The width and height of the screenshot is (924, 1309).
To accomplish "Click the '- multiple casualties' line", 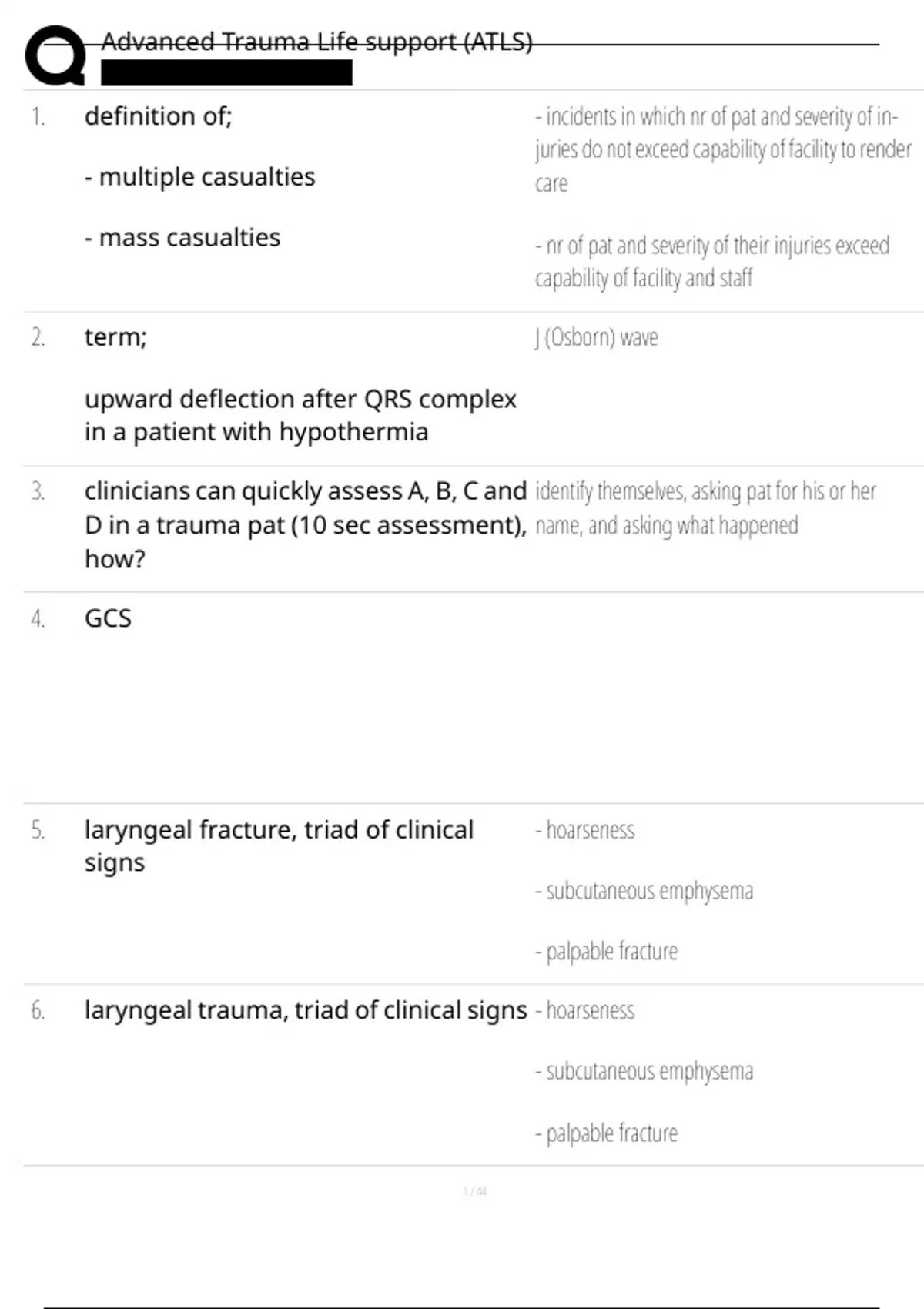I will pos(199,177).
